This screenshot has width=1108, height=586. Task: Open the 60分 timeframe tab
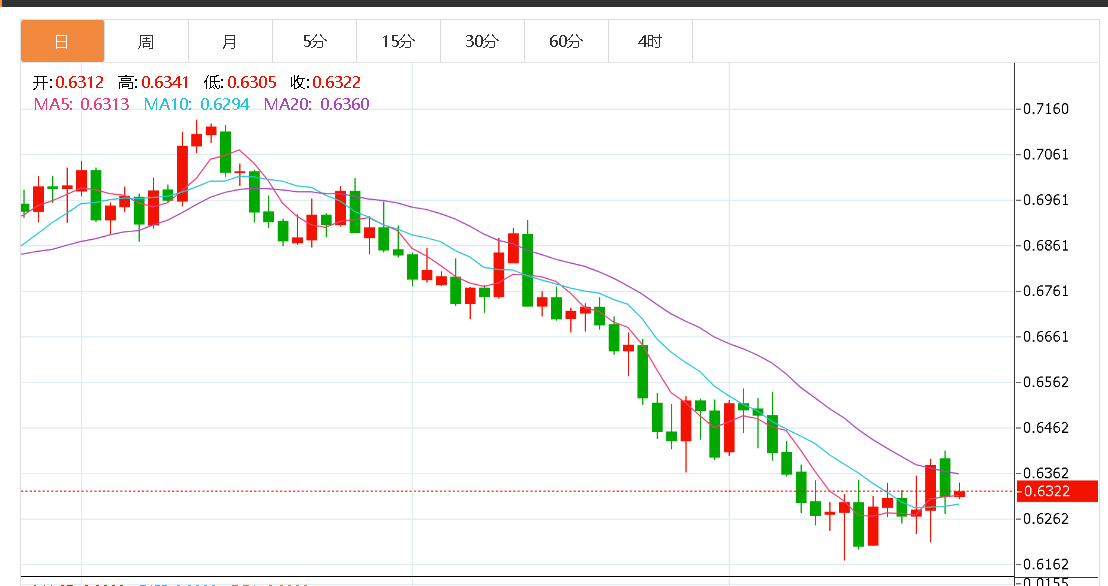pyautogui.click(x=566, y=41)
